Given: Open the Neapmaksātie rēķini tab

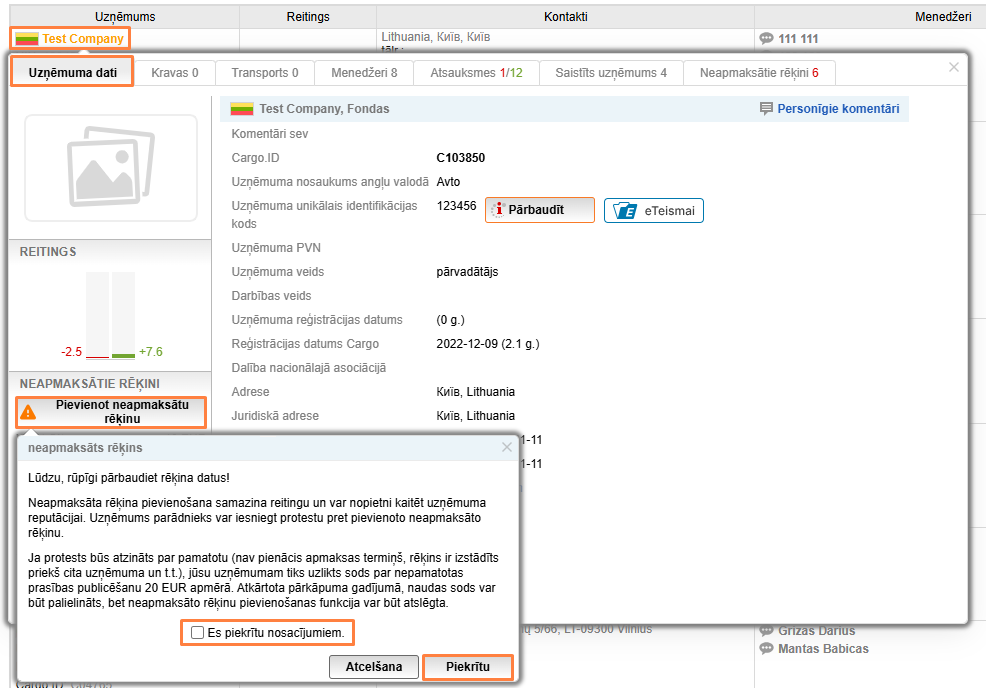Looking at the screenshot, I should pyautogui.click(x=759, y=73).
